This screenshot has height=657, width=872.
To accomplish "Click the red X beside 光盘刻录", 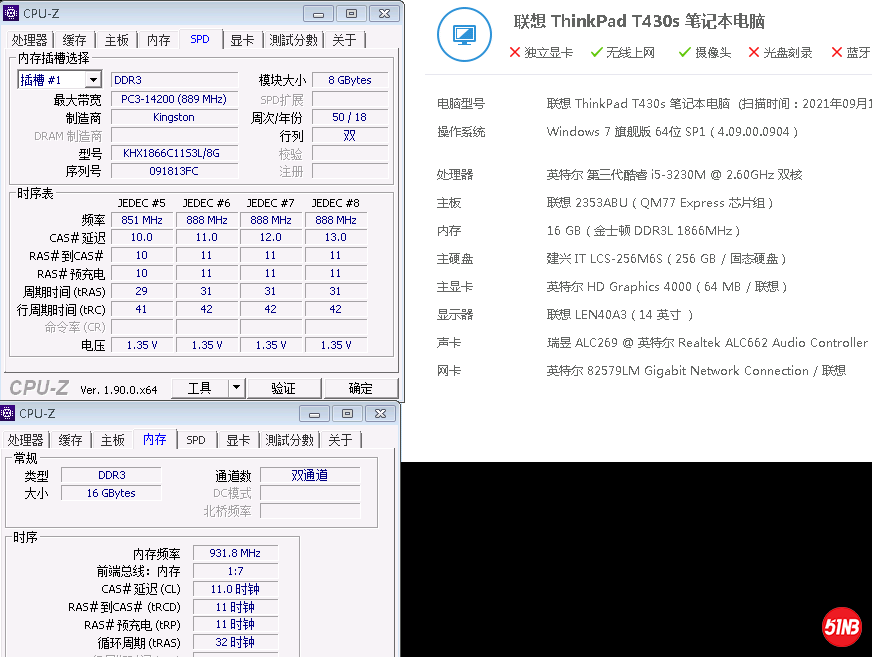I will pyautogui.click(x=754, y=52).
